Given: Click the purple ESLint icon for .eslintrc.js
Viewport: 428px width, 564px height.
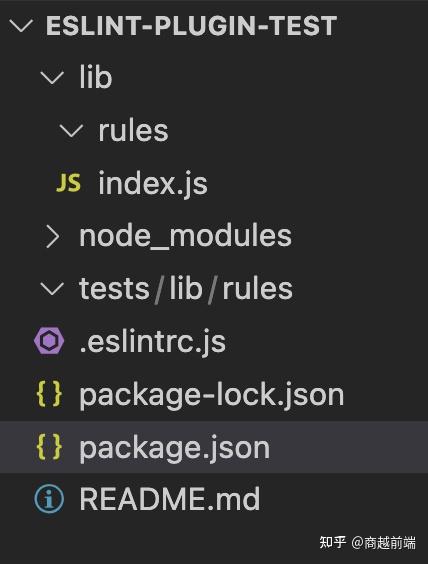Looking at the screenshot, I should 49,341.
